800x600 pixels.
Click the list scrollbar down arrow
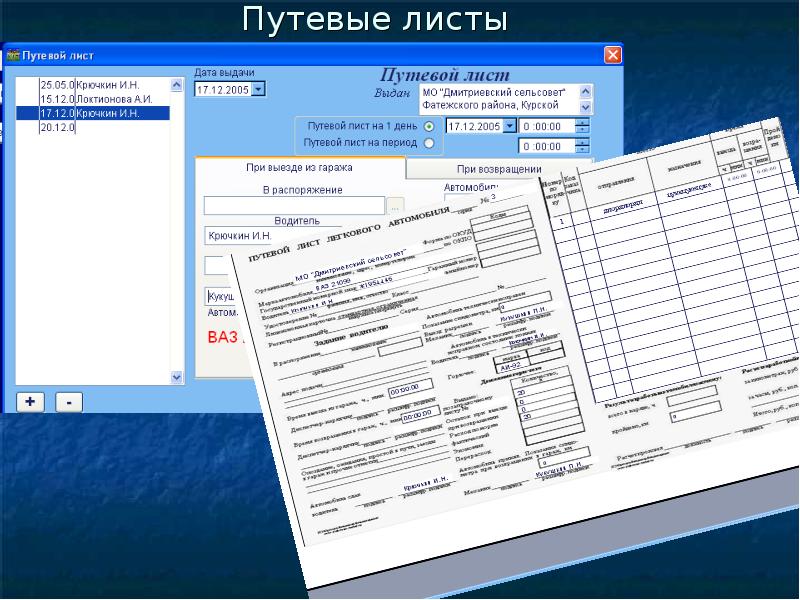(177, 377)
